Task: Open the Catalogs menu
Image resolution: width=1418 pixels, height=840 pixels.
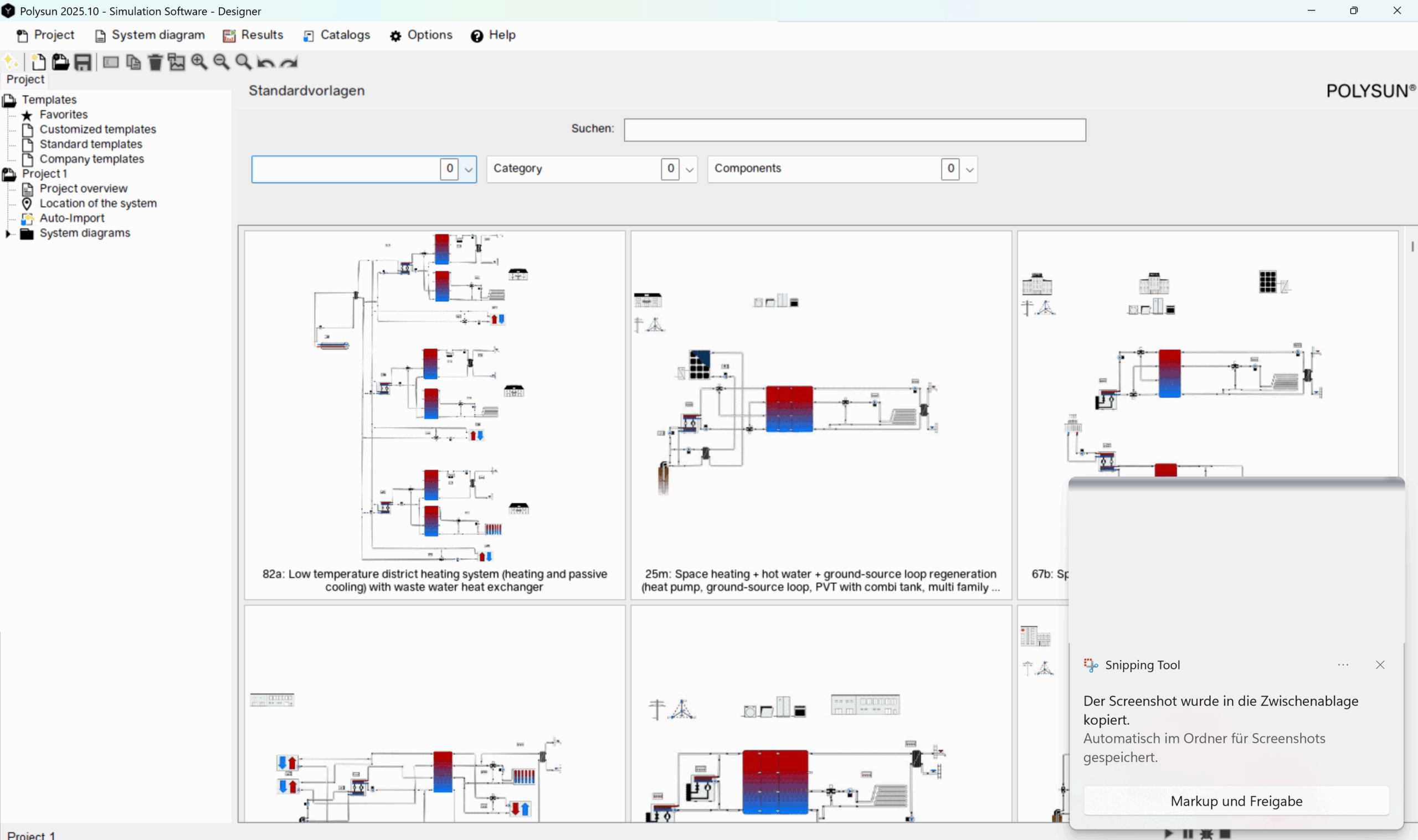Action: point(345,34)
